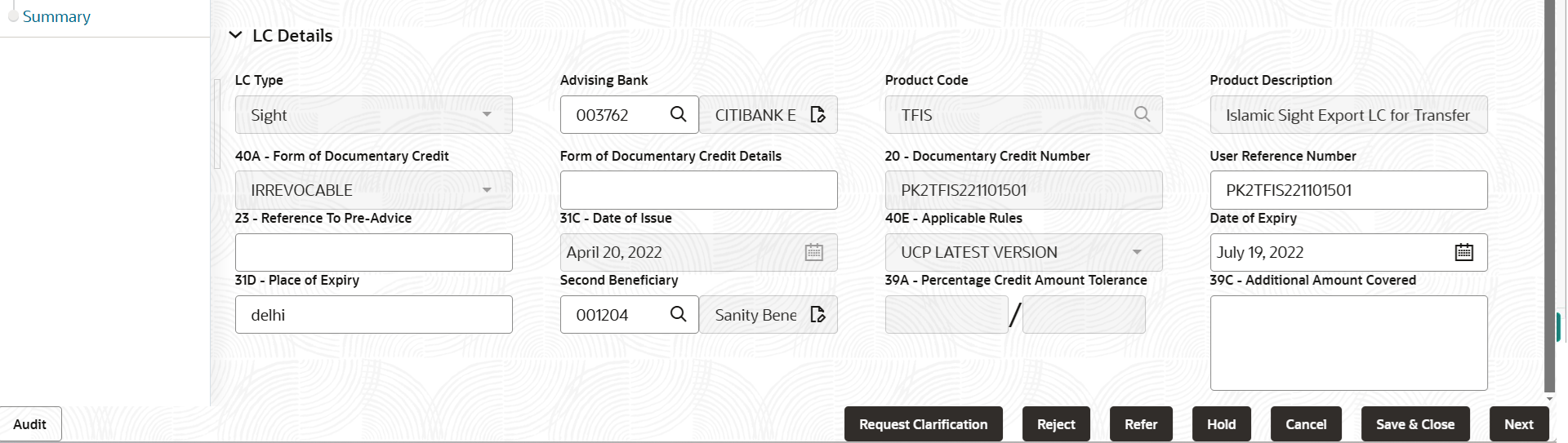Open the LC Type Sight dropdown
This screenshot has width=1568, height=443.
(374, 114)
